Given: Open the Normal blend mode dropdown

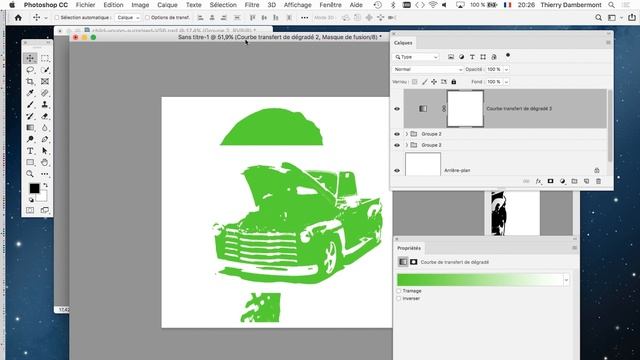Looking at the screenshot, I should [x=428, y=69].
